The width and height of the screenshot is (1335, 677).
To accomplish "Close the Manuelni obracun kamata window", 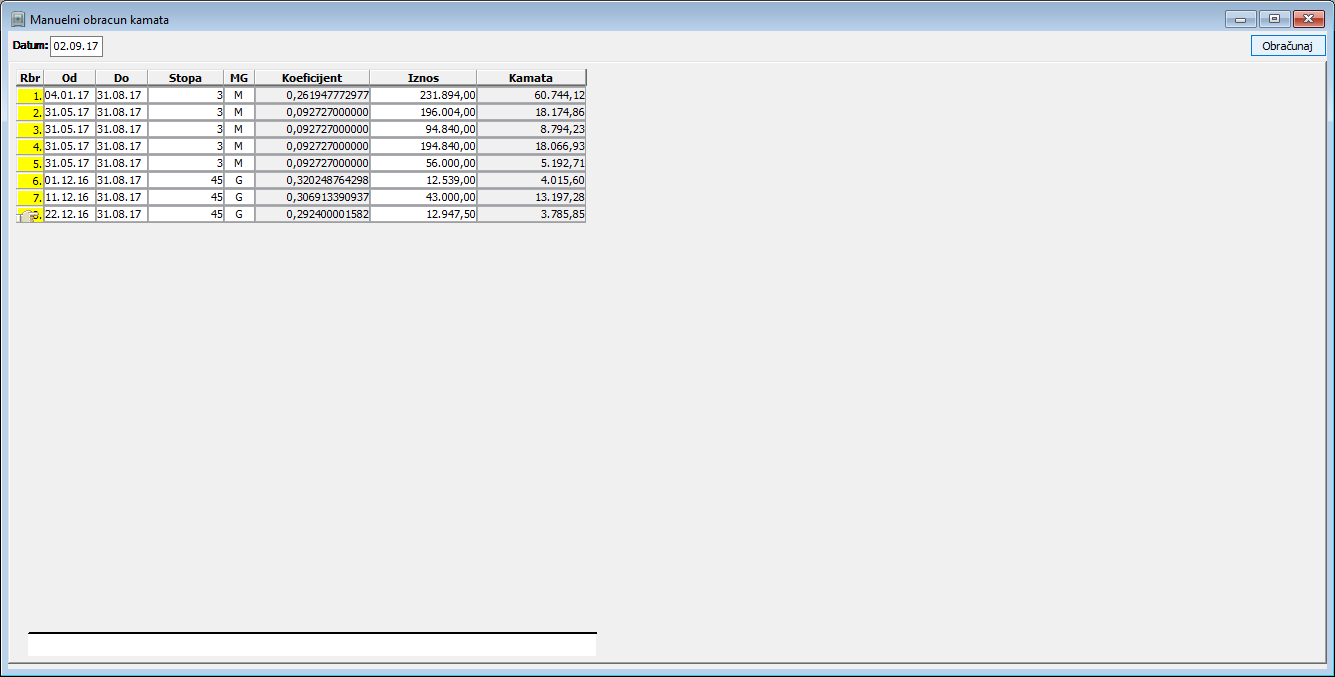I will tap(1308, 19).
